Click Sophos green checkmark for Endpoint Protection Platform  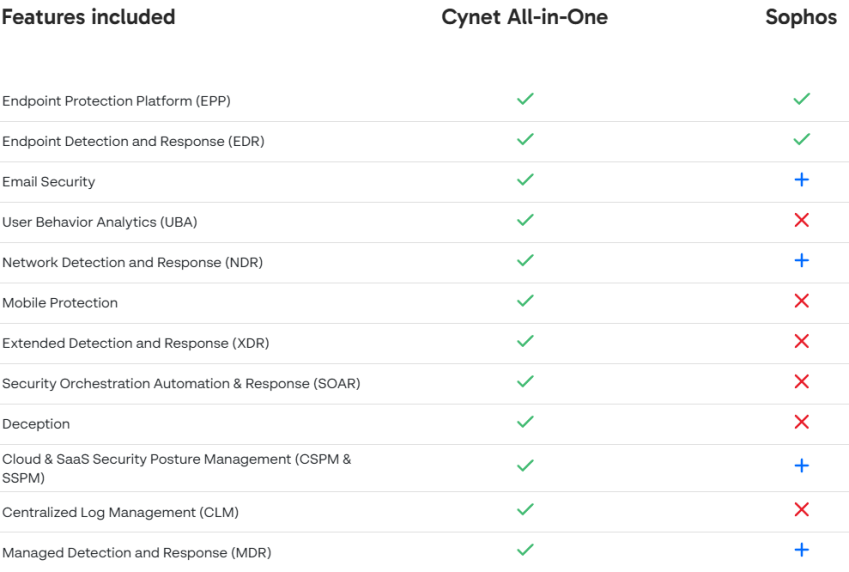801,99
